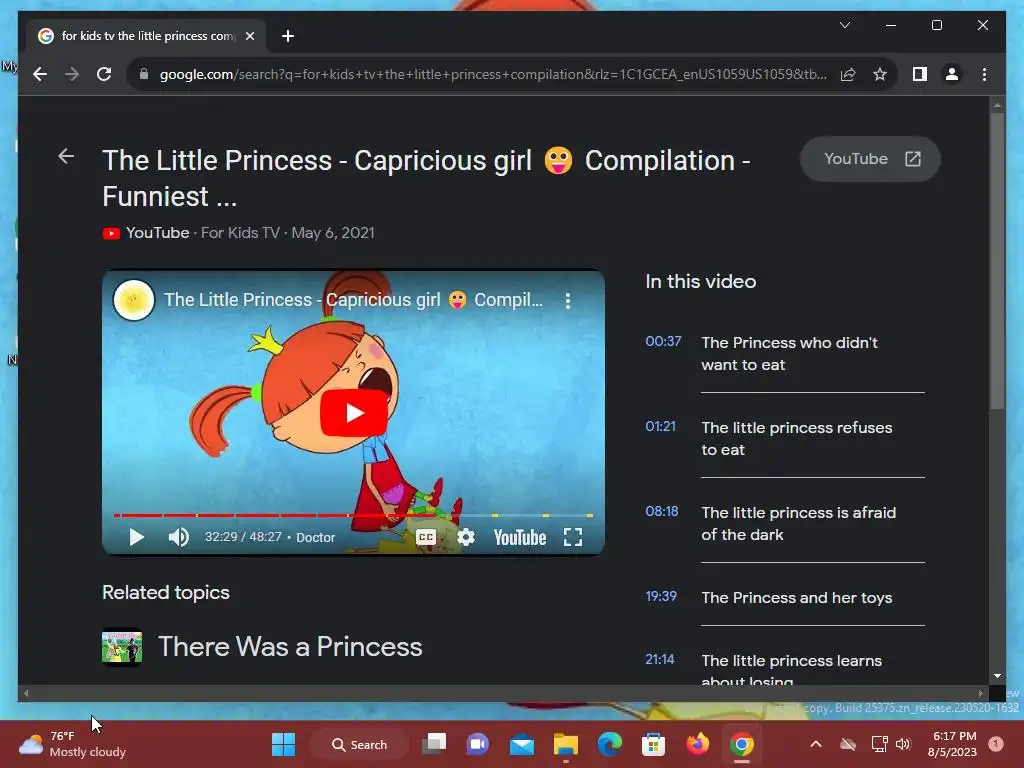Open video player more options three dots
The width and height of the screenshot is (1024, 768).
tap(568, 300)
